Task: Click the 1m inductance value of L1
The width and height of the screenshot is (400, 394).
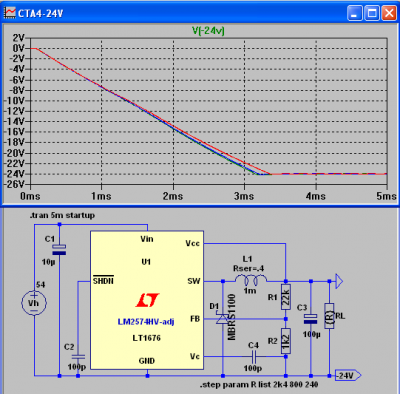Action: [x=250, y=291]
